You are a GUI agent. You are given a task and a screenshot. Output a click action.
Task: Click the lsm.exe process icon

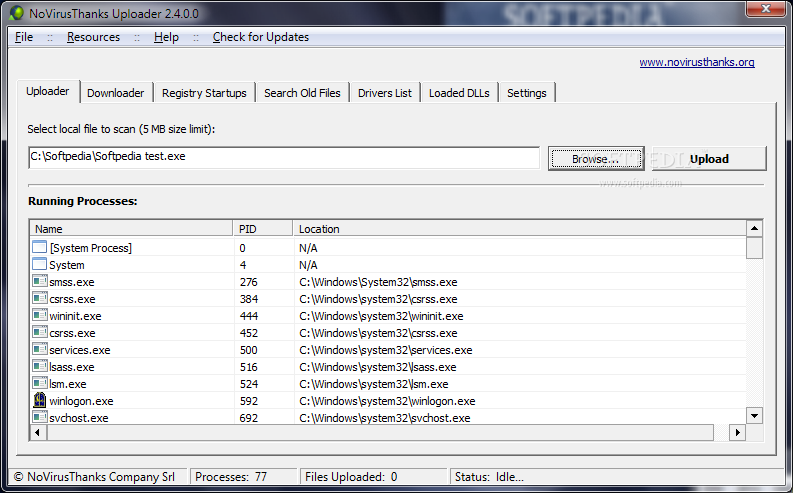tap(39, 383)
